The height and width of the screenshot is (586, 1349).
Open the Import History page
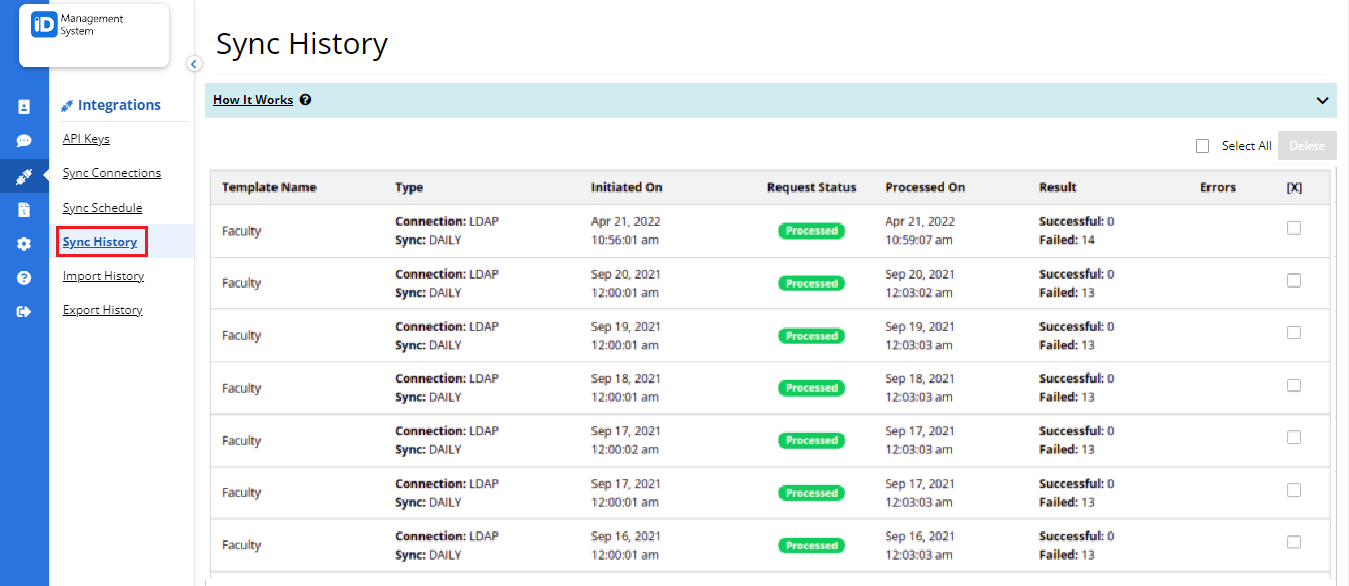pyautogui.click(x=103, y=275)
